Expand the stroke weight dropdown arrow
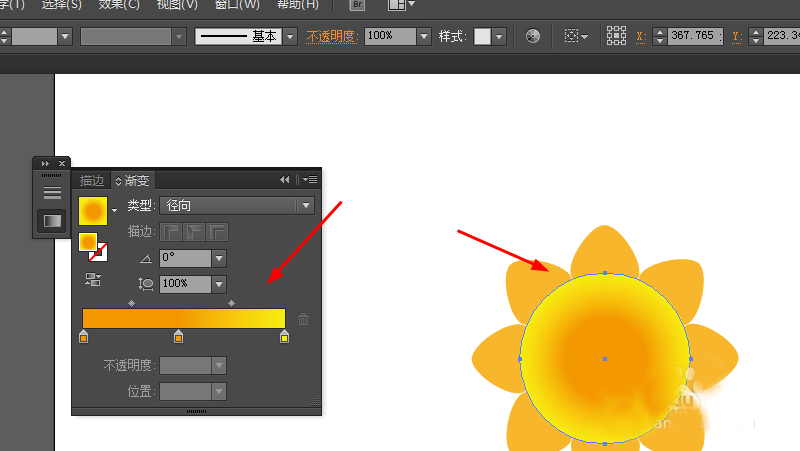Screen dimensions: 800x451 click(65, 36)
